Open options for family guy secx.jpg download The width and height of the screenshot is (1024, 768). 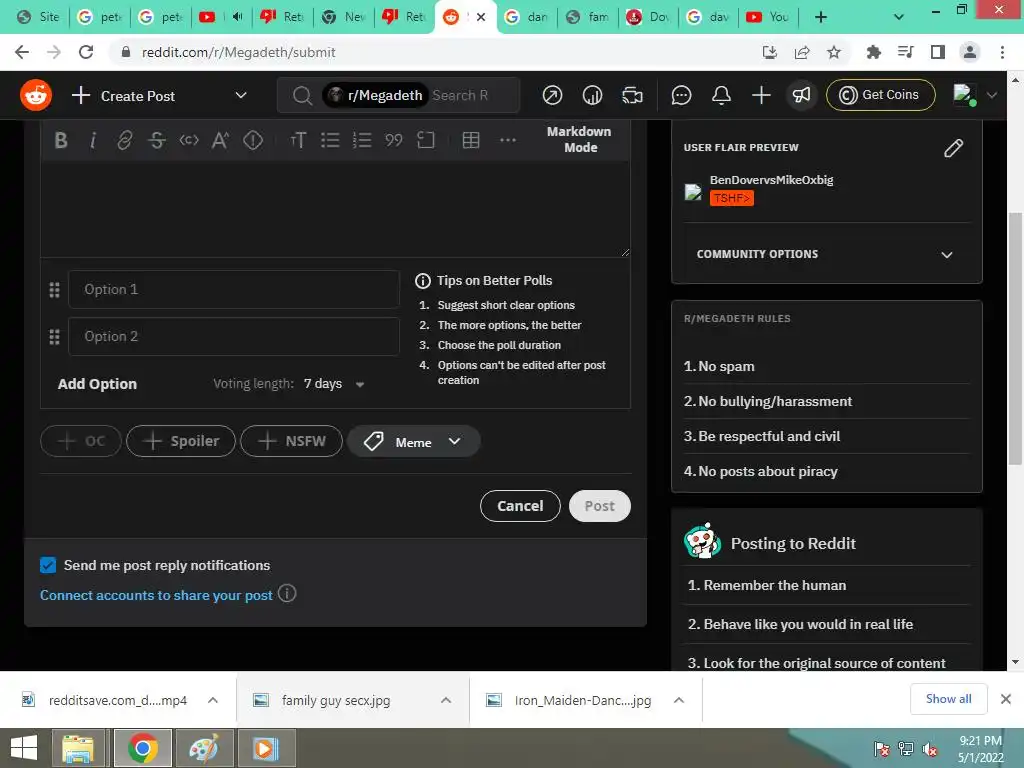coord(446,700)
